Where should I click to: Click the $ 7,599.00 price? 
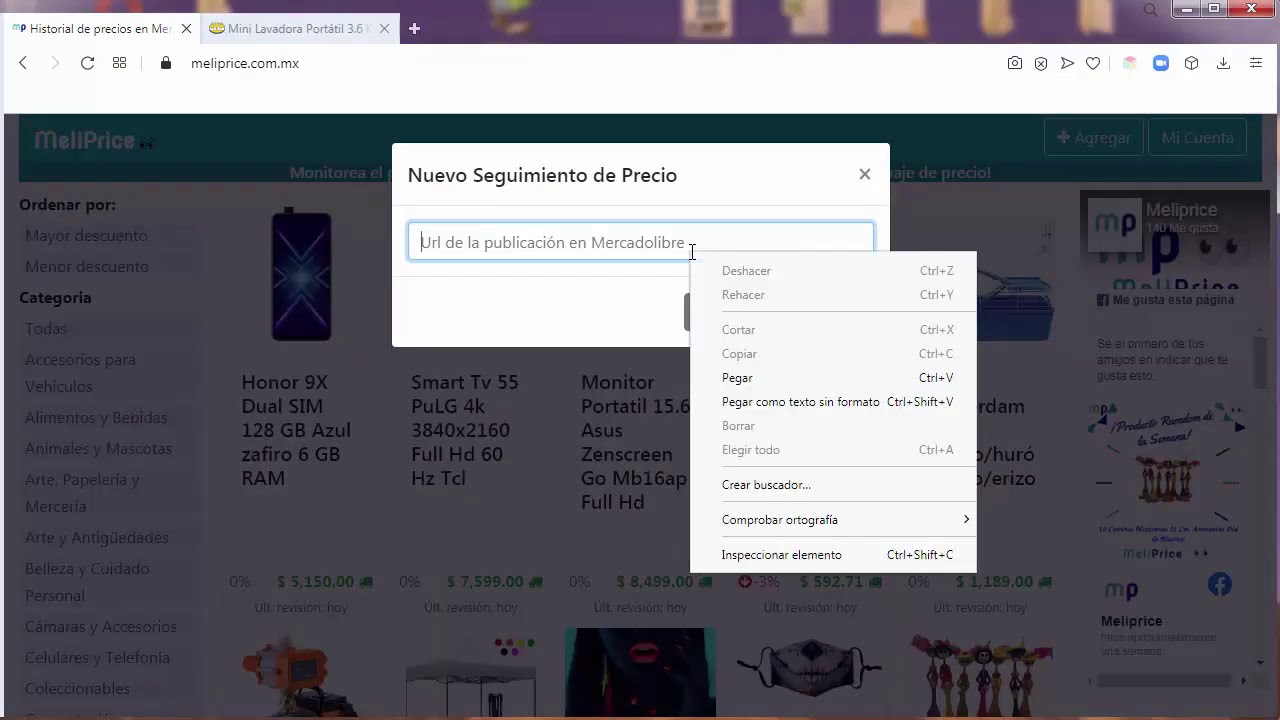(486, 582)
